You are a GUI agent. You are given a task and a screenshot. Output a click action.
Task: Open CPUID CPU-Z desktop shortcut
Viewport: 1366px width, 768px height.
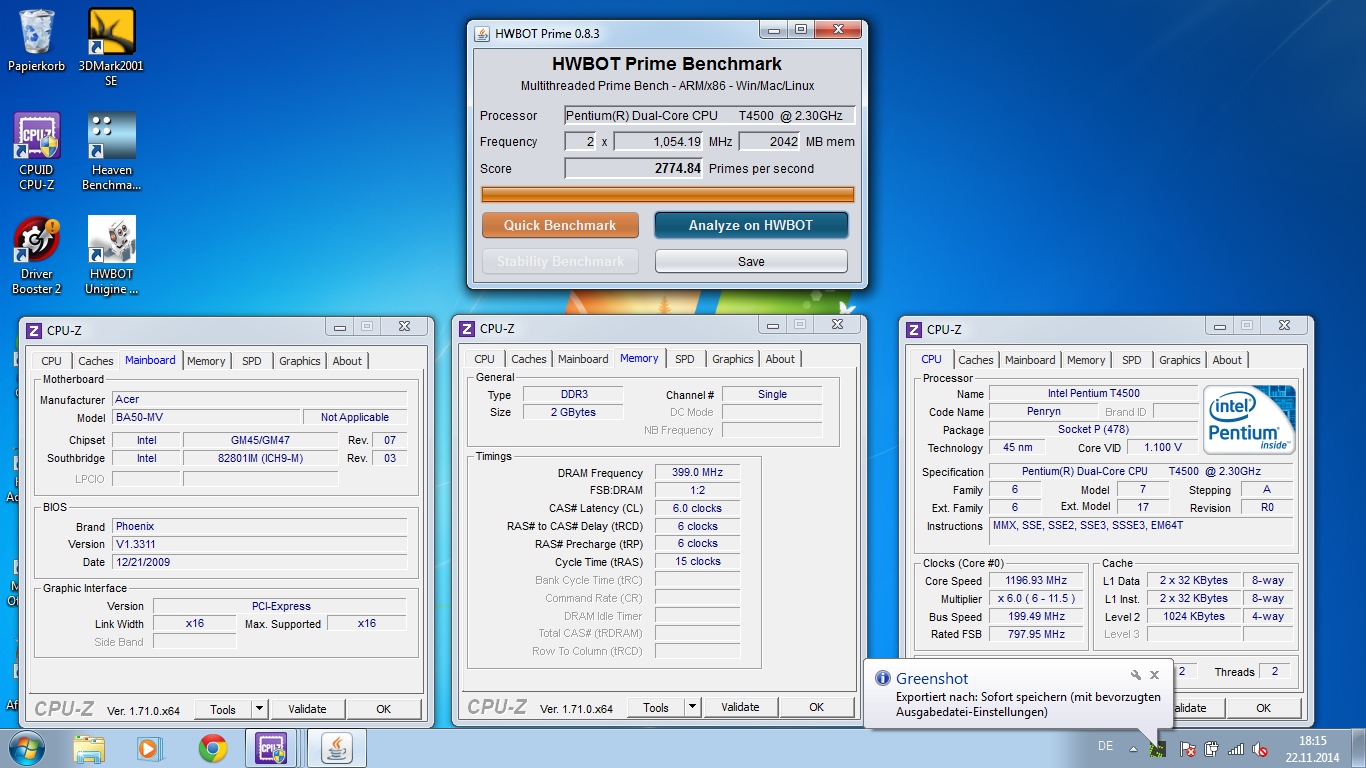click(37, 151)
